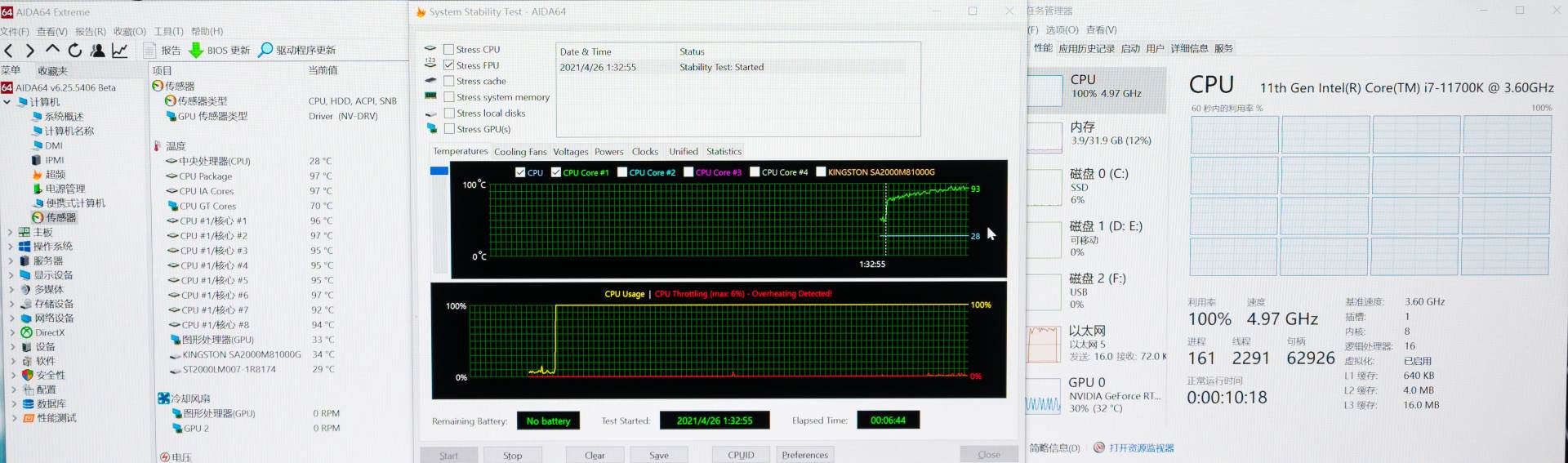Expand the 主板 tree node
The height and width of the screenshot is (463, 1568).
pos(11,232)
